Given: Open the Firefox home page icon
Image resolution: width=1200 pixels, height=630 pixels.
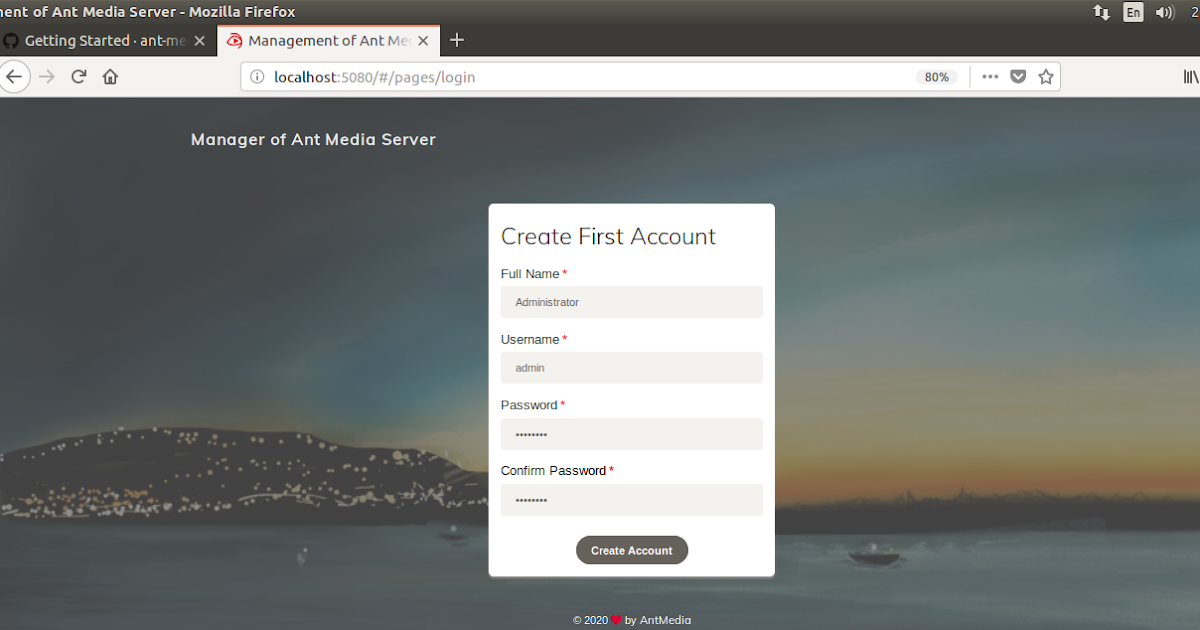Looking at the screenshot, I should coord(111,77).
